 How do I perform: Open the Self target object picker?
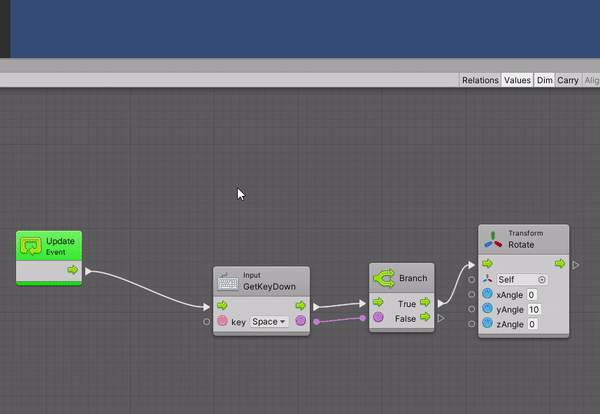[542, 280]
